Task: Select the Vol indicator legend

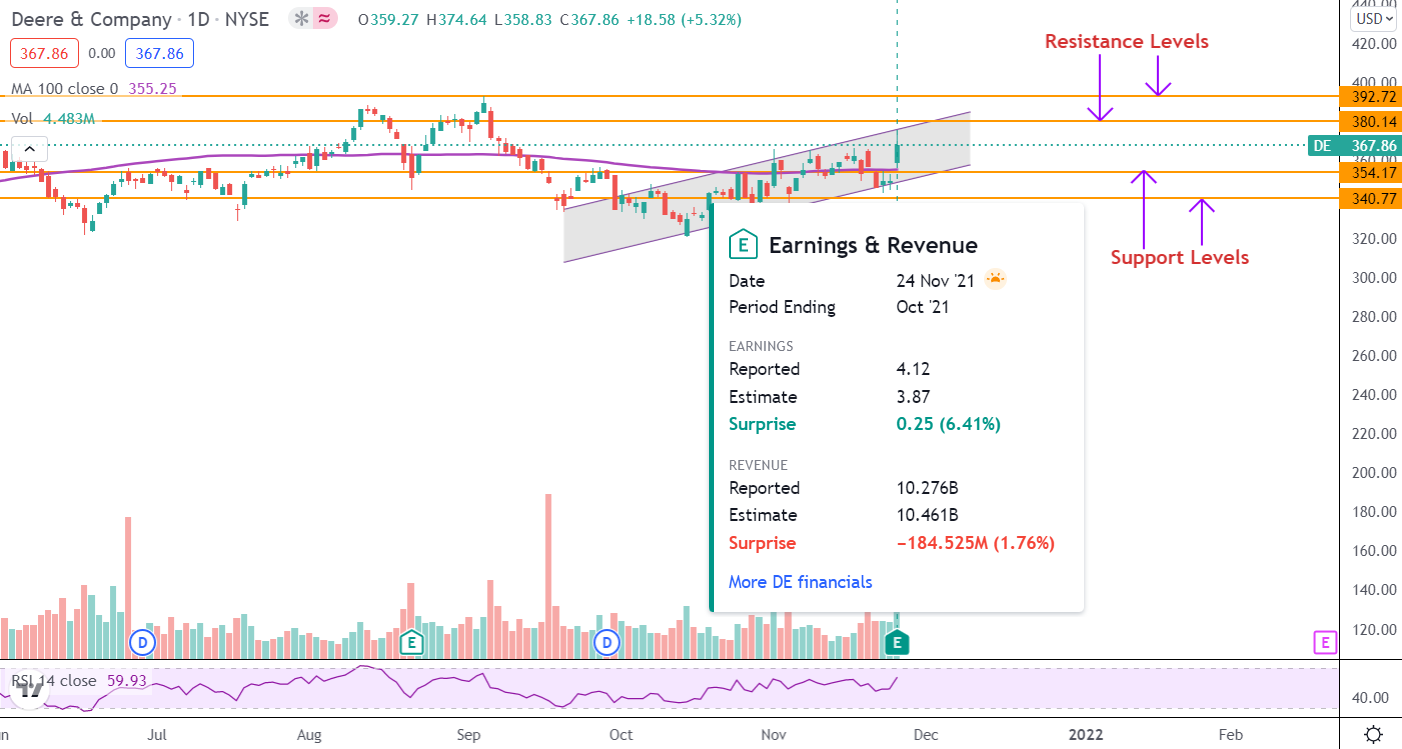Action: coord(24,118)
